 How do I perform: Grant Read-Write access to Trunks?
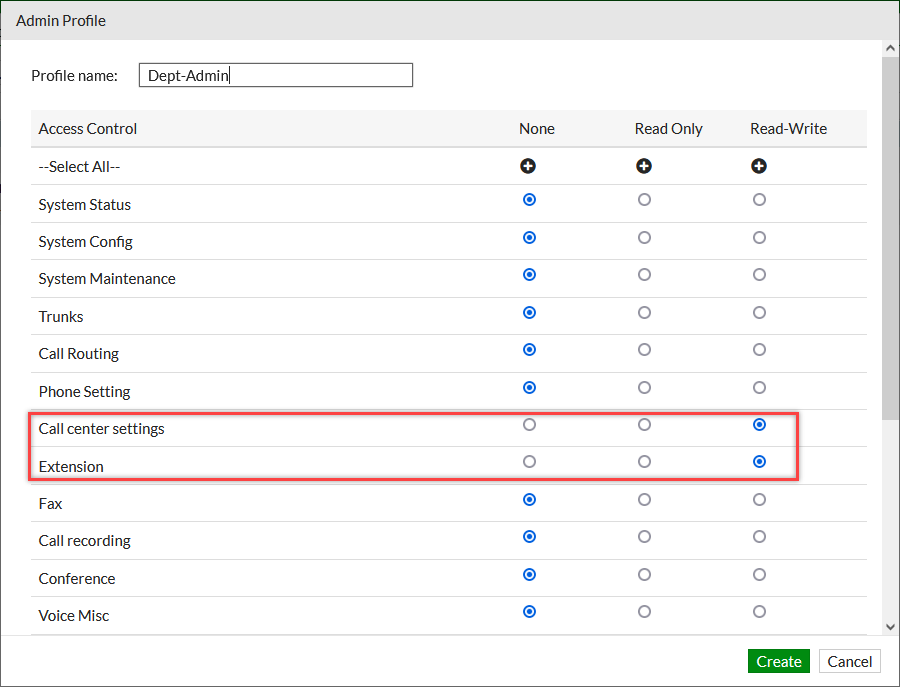point(759,313)
